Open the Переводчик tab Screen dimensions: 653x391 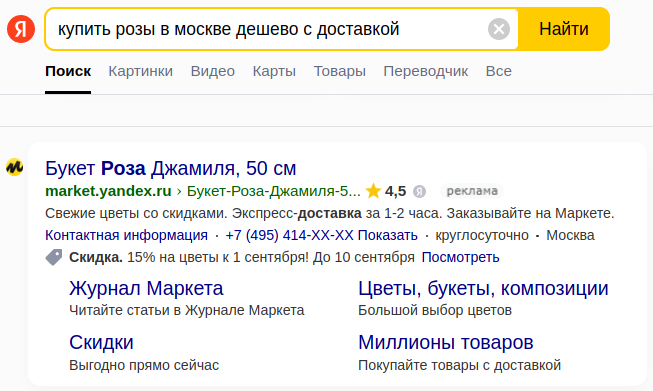(x=426, y=71)
